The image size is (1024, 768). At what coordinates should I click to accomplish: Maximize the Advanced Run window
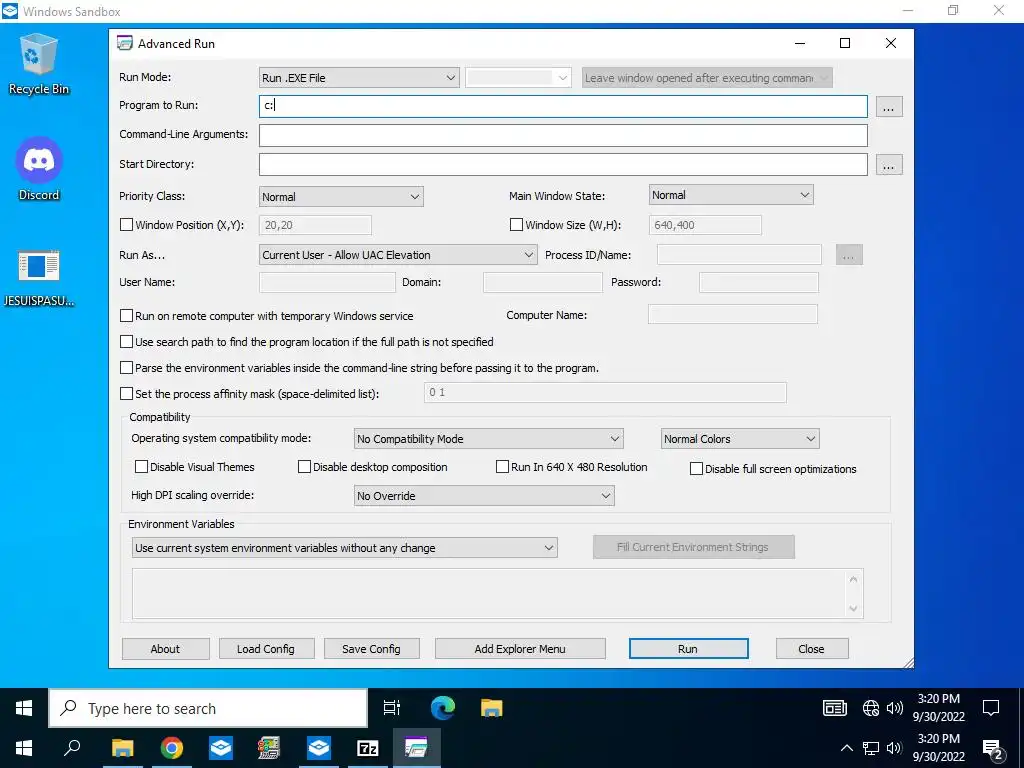coord(844,43)
